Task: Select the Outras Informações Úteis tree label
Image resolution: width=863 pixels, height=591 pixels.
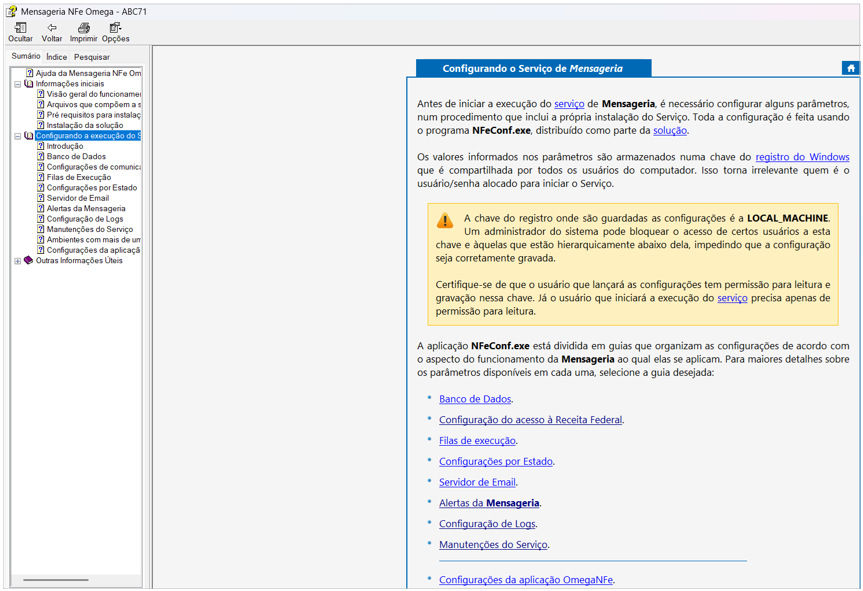Action: [x=79, y=260]
